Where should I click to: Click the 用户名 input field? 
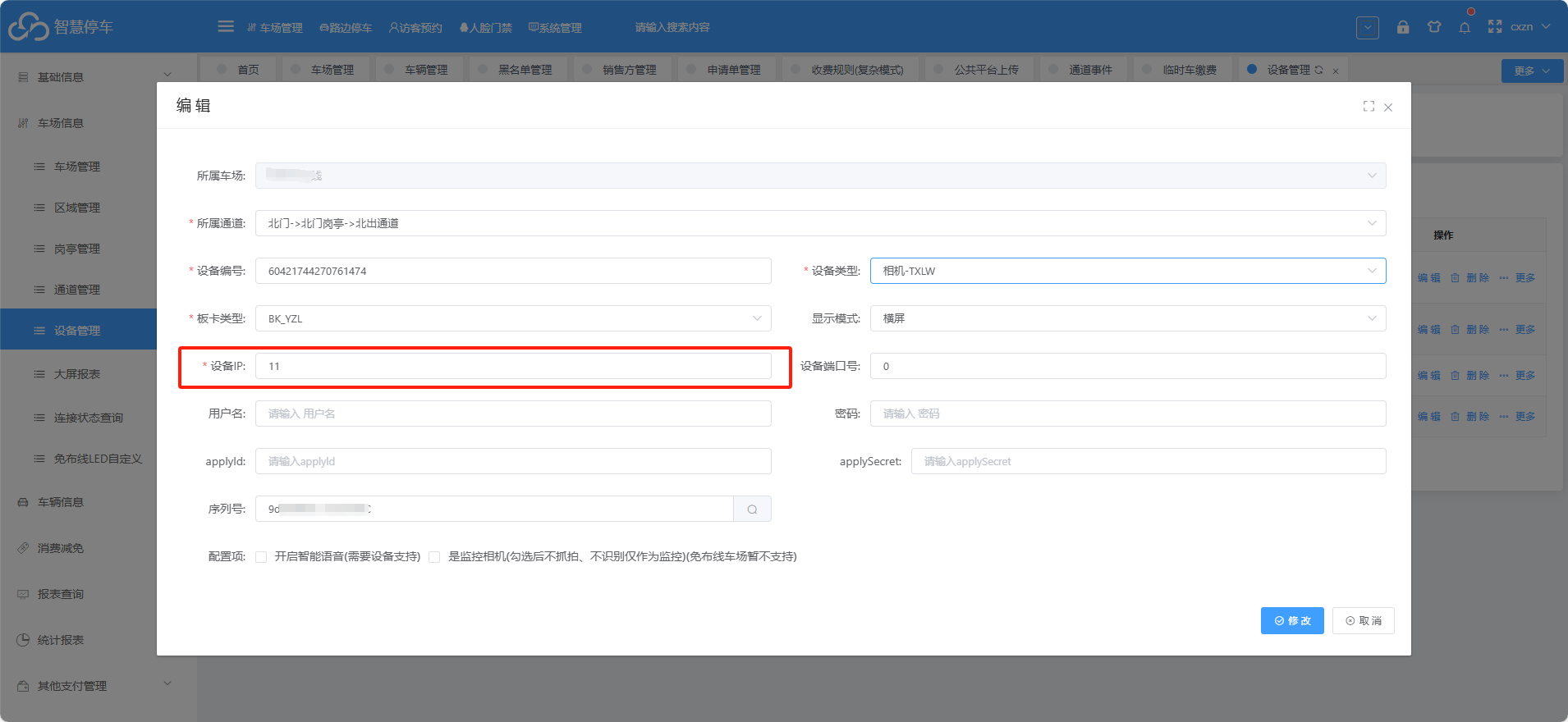(513, 414)
